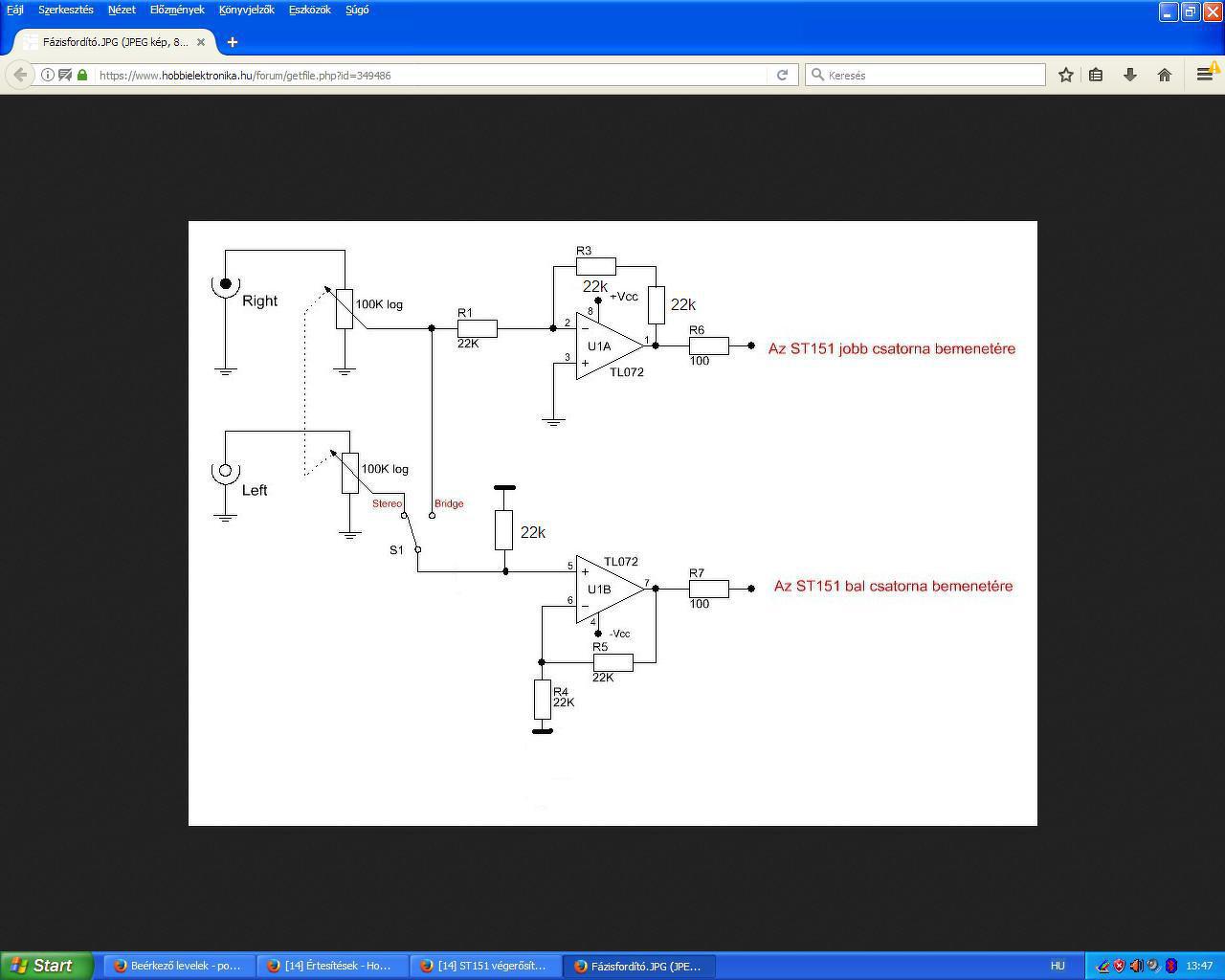Screen dimensions: 1225x980
Task: Switch to Beérkező levelek taskbar window
Action: click(x=179, y=966)
